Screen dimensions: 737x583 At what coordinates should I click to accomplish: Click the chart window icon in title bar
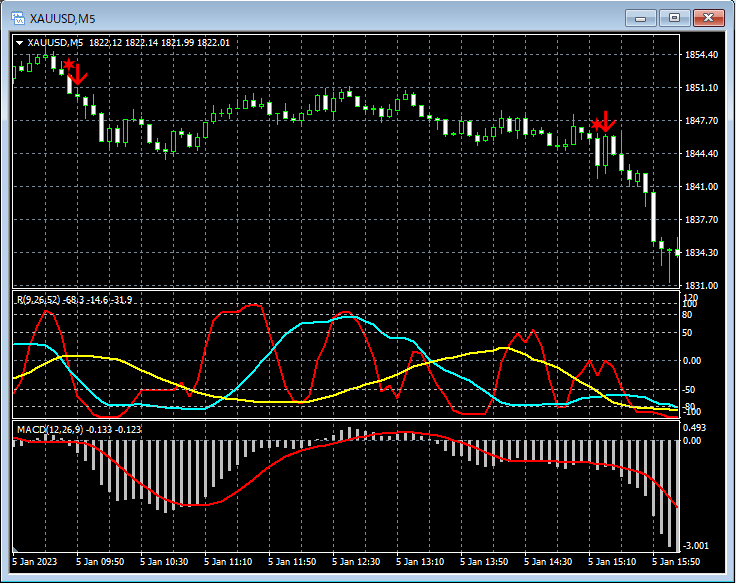[17, 17]
